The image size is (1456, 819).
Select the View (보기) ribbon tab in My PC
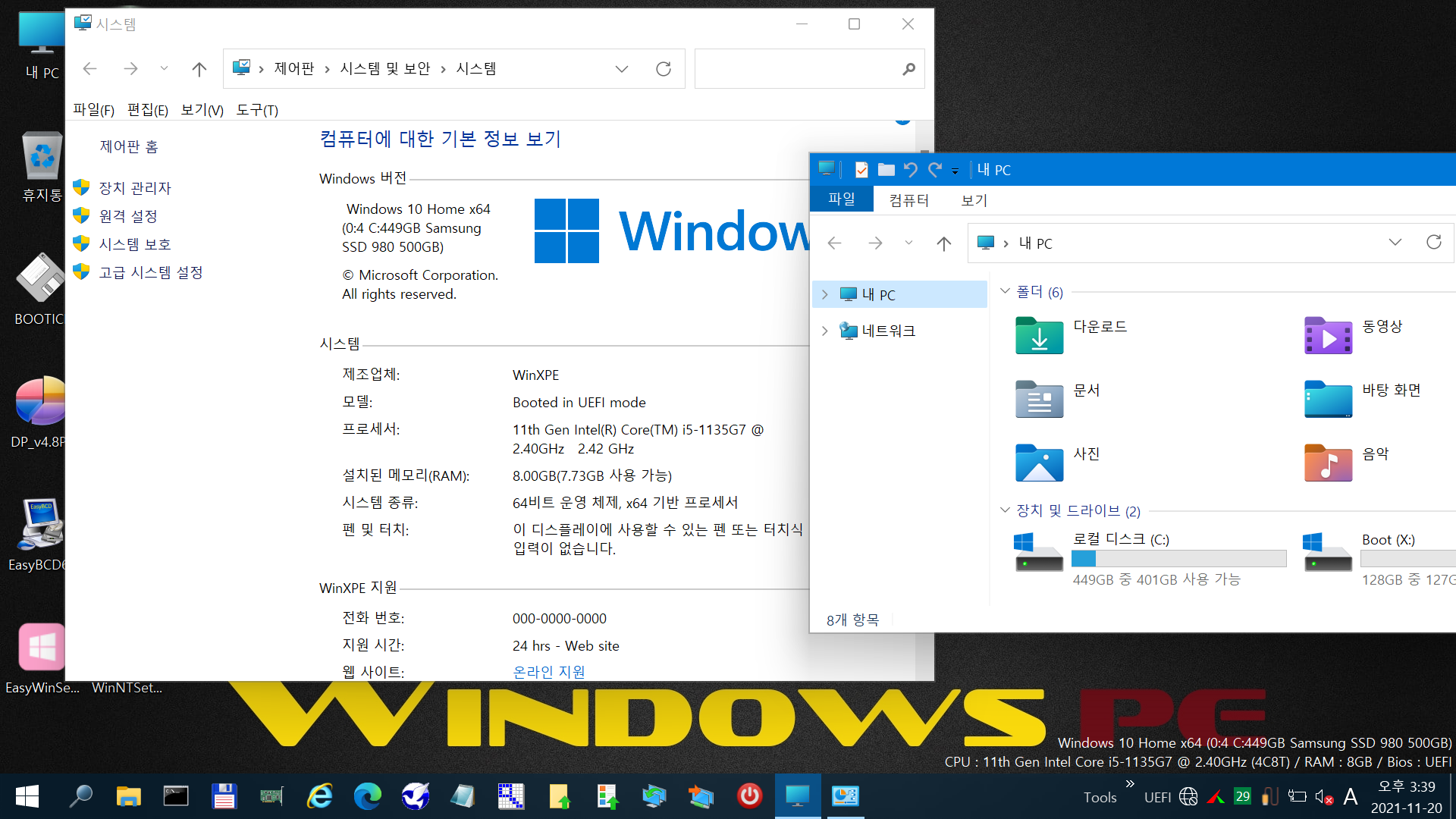click(974, 200)
